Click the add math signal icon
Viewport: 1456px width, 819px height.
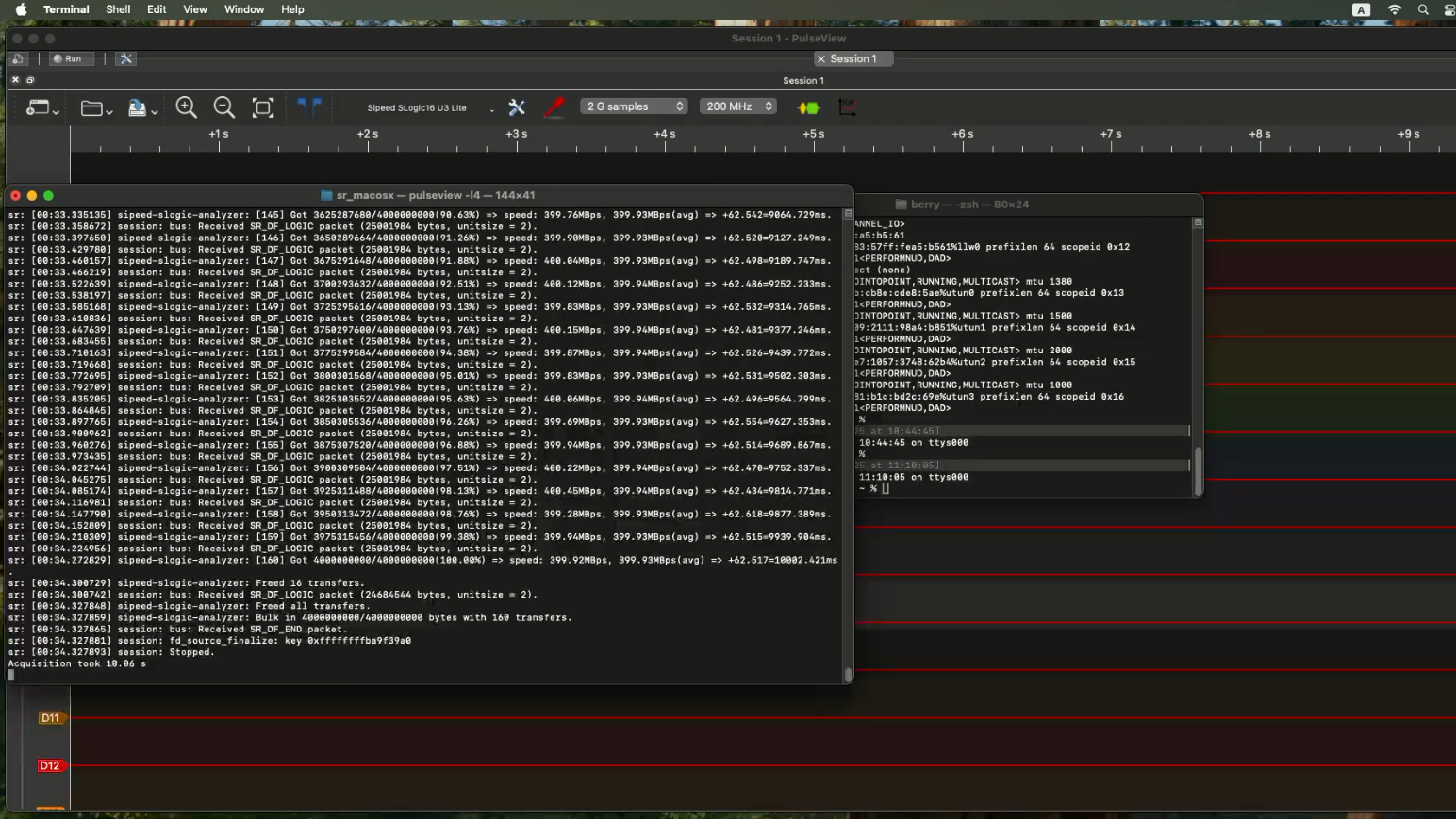pos(848,107)
